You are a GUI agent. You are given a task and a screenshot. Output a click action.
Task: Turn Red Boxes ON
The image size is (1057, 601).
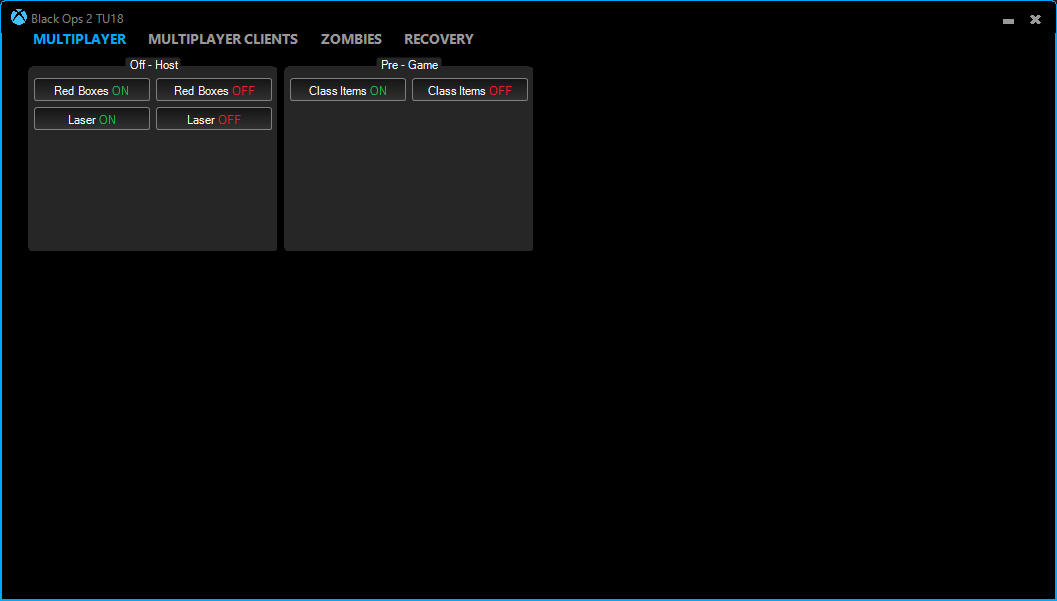(92, 90)
